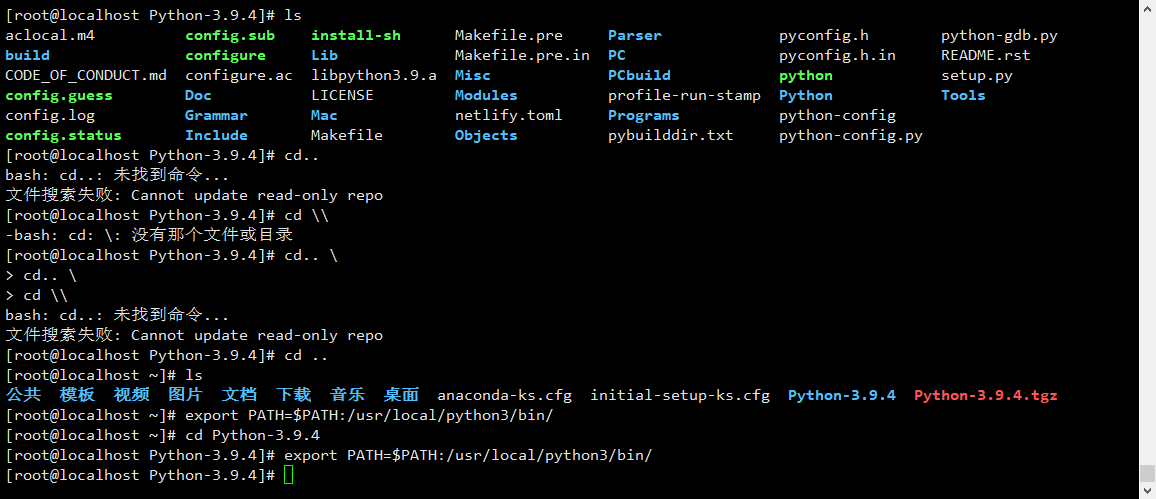The height and width of the screenshot is (499, 1156).
Task: Click the scrollbar down arrow
Action: click(x=1147, y=490)
